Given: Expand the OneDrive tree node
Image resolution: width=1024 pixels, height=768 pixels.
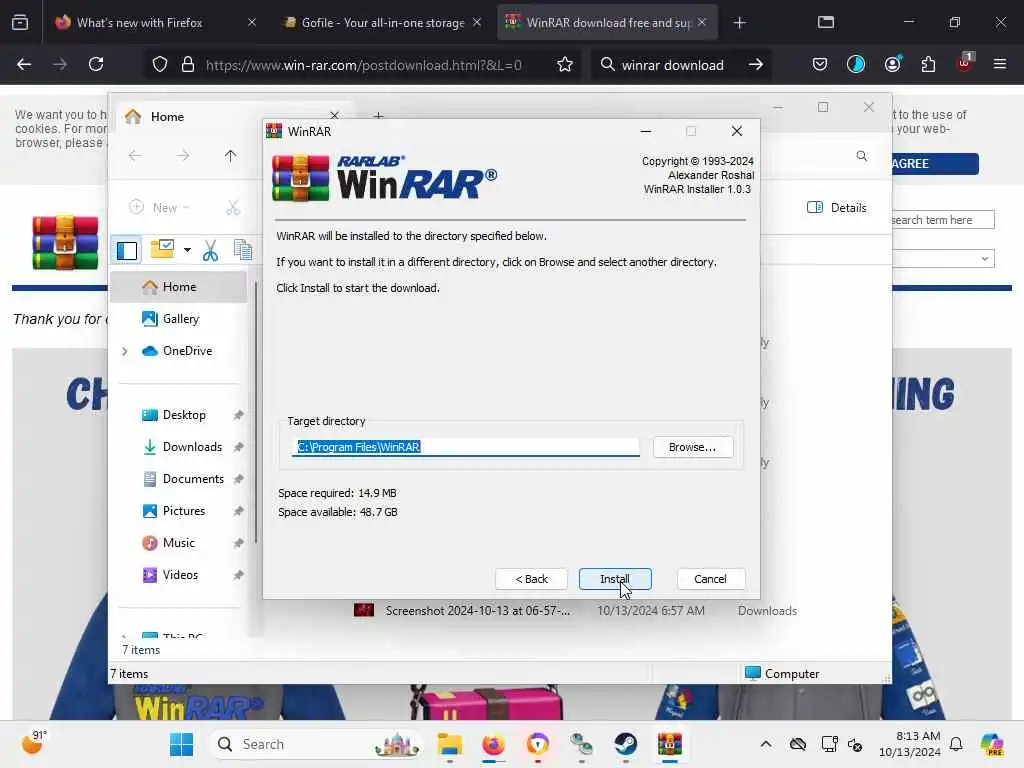Looking at the screenshot, I should coord(125,351).
